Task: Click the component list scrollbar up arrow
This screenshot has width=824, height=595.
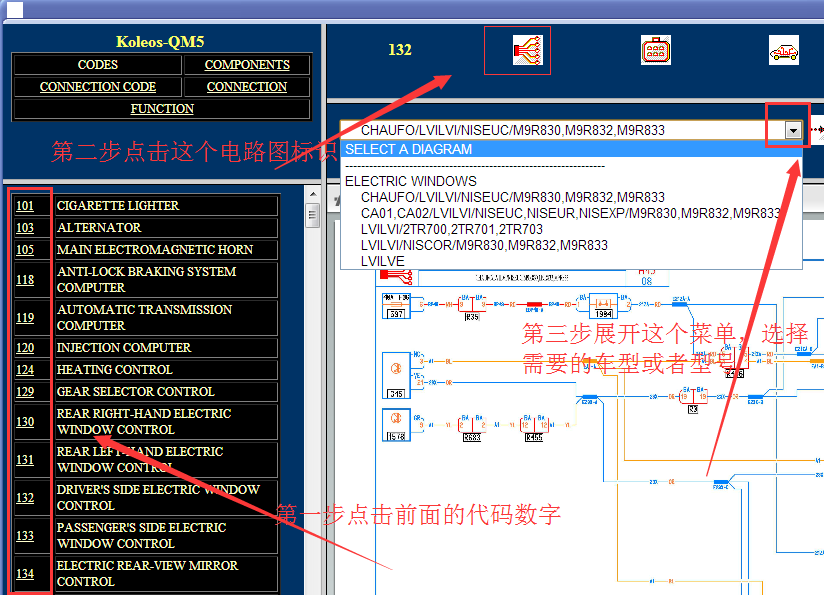Action: click(x=313, y=194)
